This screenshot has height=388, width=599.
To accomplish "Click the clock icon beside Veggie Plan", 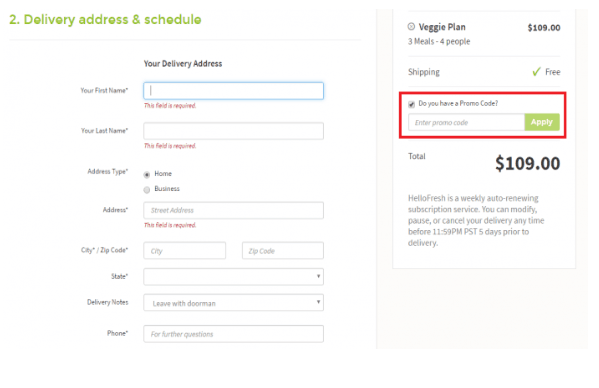I will (411, 26).
